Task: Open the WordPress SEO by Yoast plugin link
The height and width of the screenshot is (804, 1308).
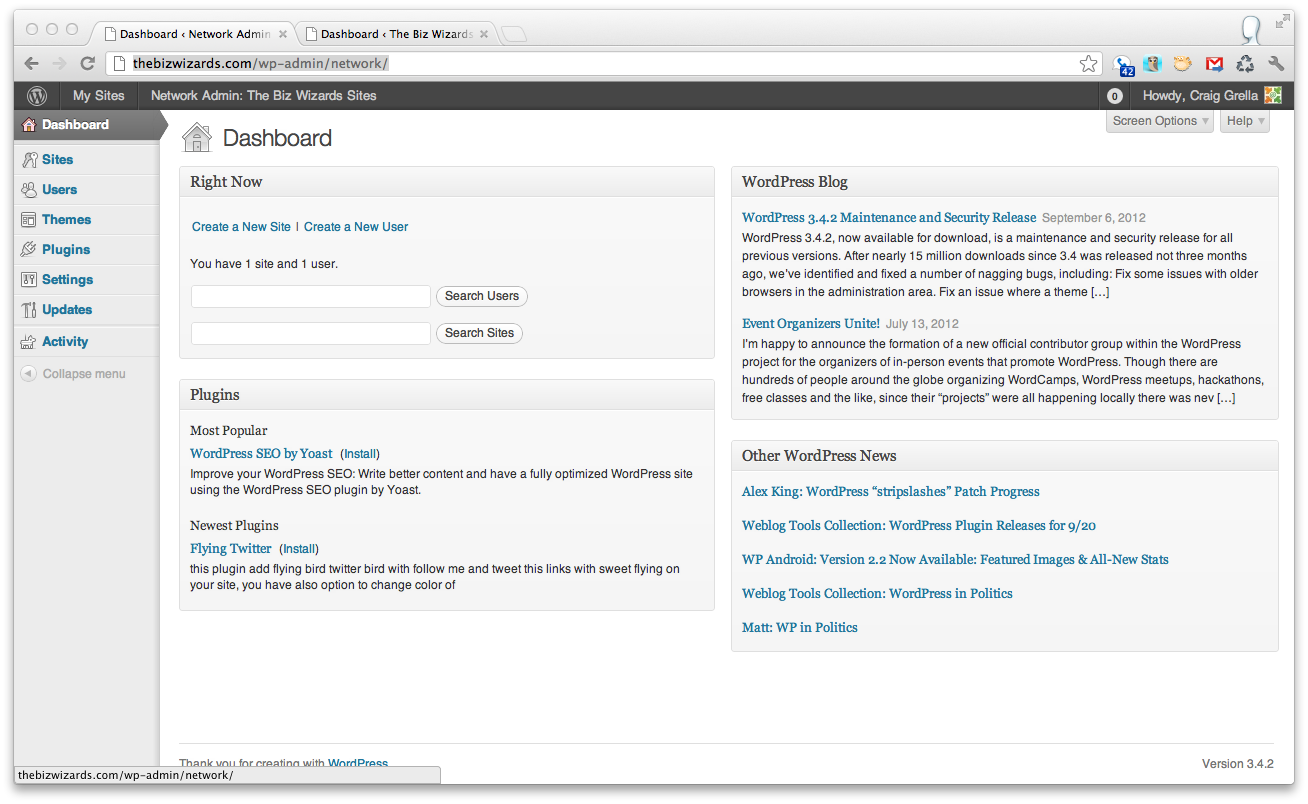Action: [261, 454]
